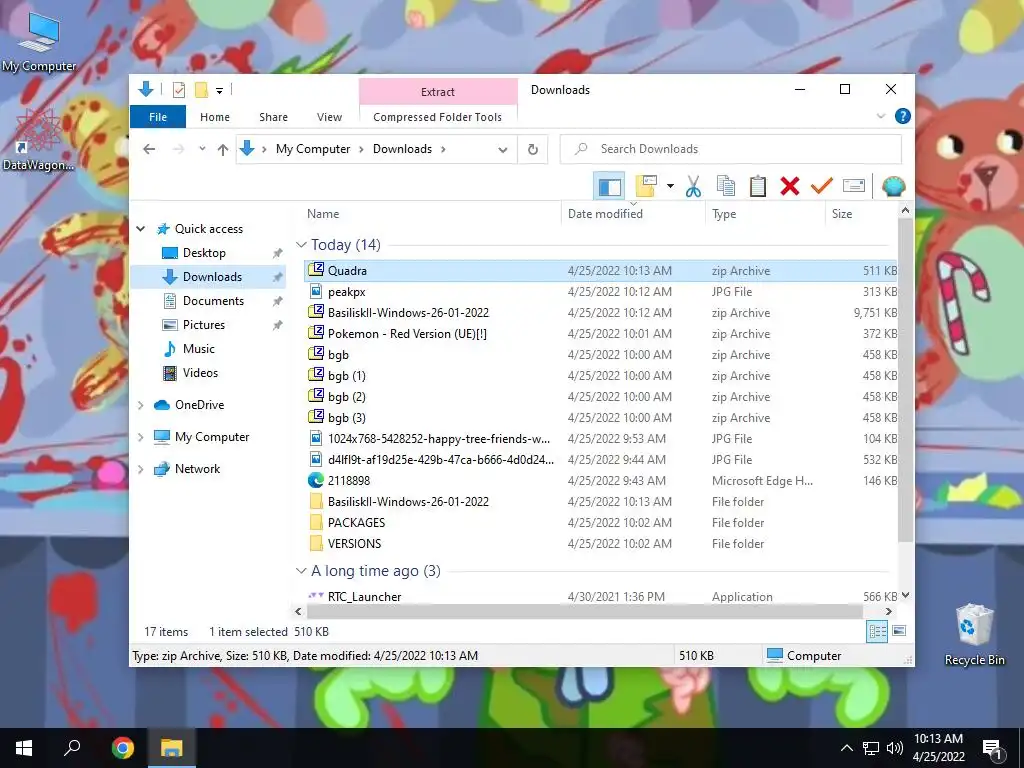
Task: Go back with the Back arrow button
Action: (149, 149)
